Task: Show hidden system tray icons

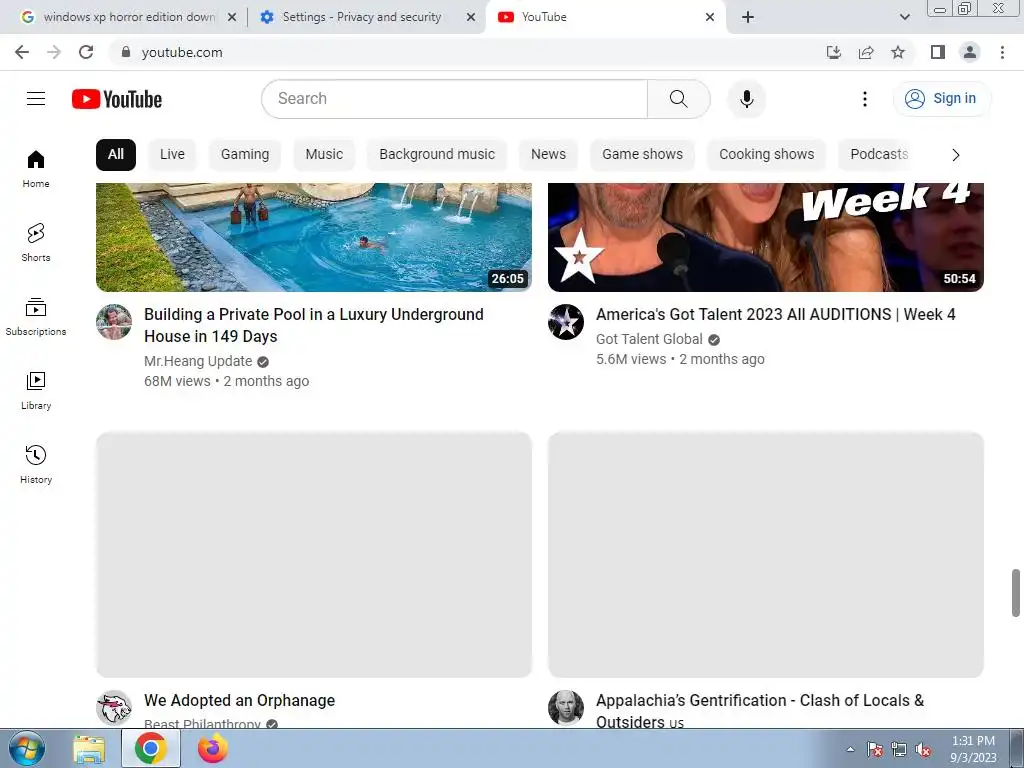Action: [850, 749]
